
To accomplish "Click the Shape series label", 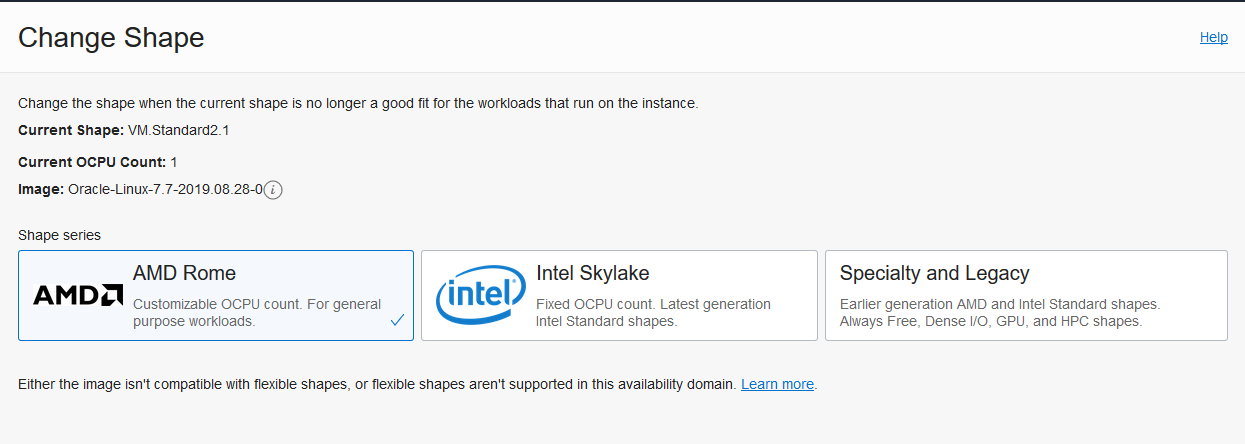I will 59,235.
